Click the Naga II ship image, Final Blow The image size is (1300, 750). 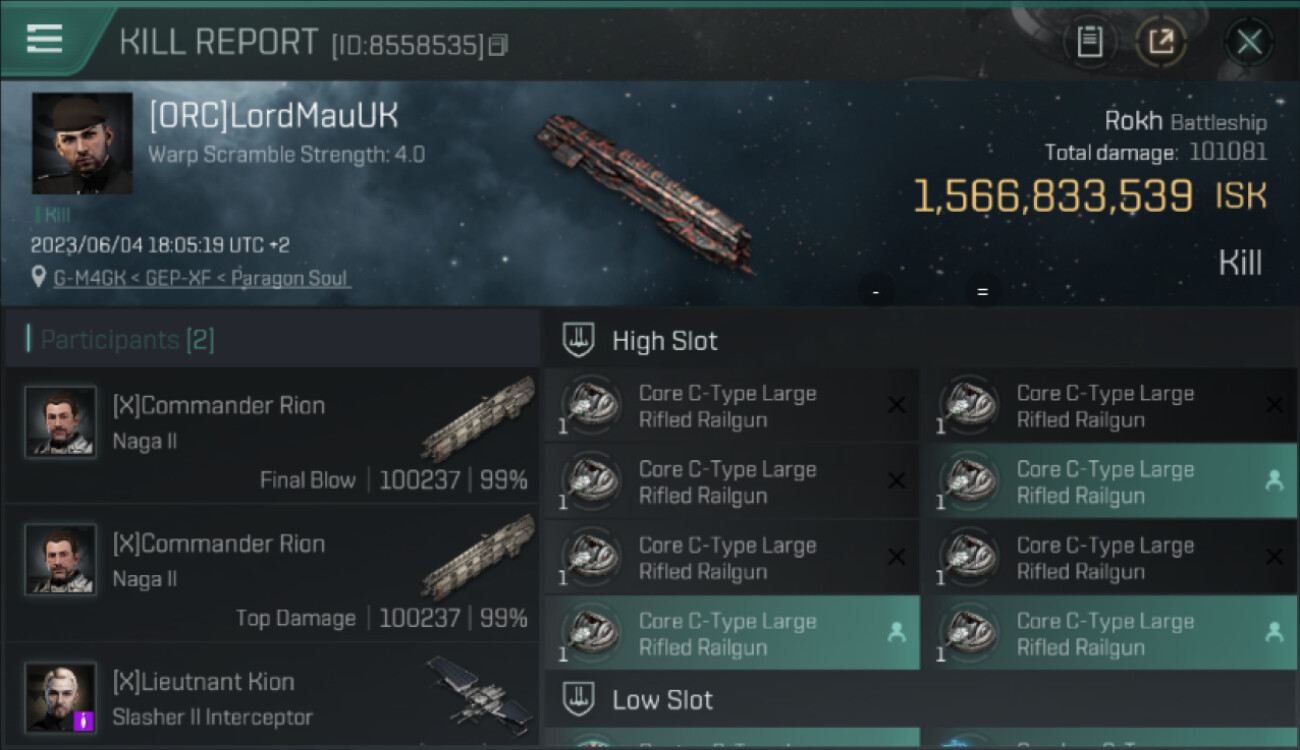coord(478,417)
